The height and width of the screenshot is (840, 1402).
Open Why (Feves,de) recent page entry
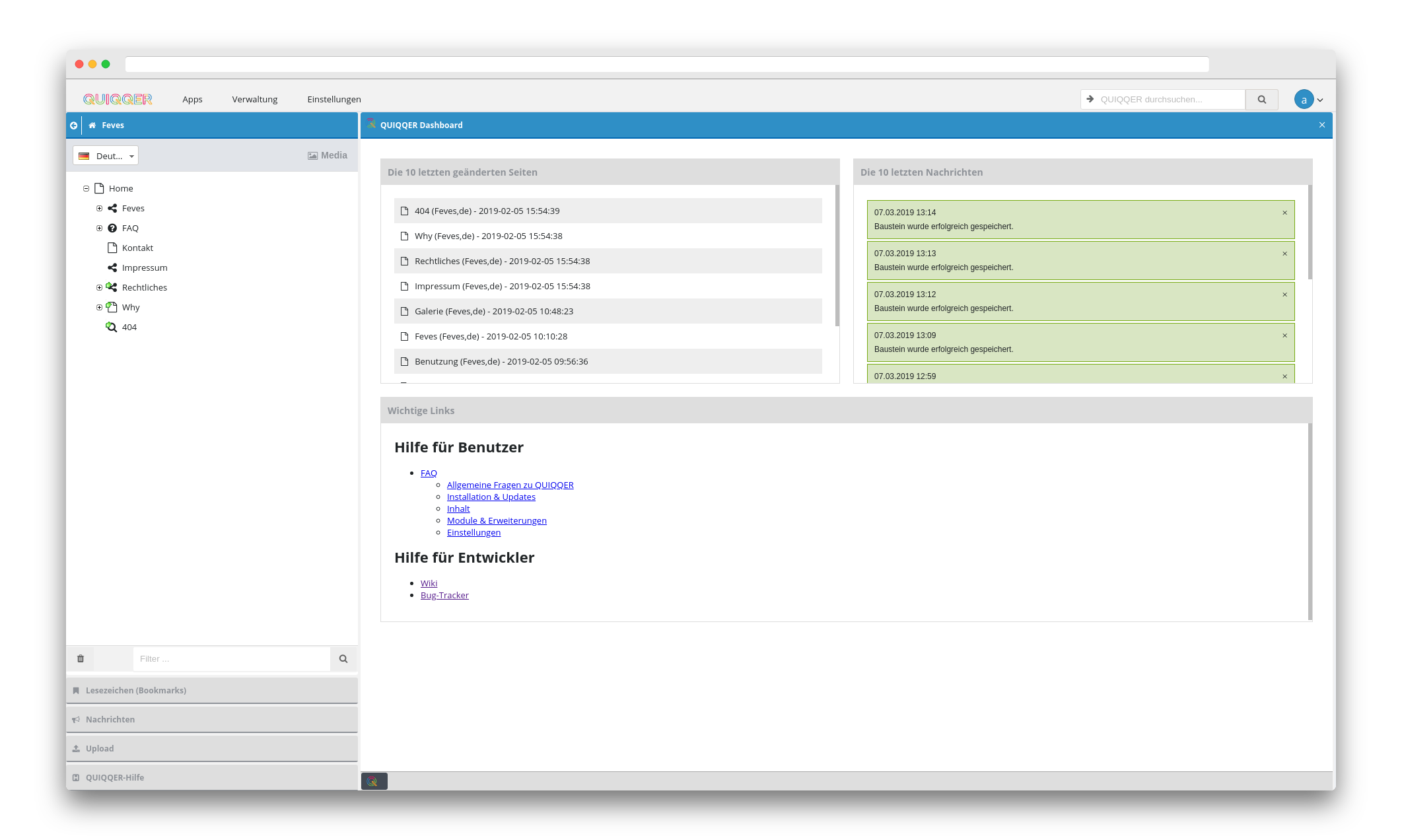pos(608,236)
